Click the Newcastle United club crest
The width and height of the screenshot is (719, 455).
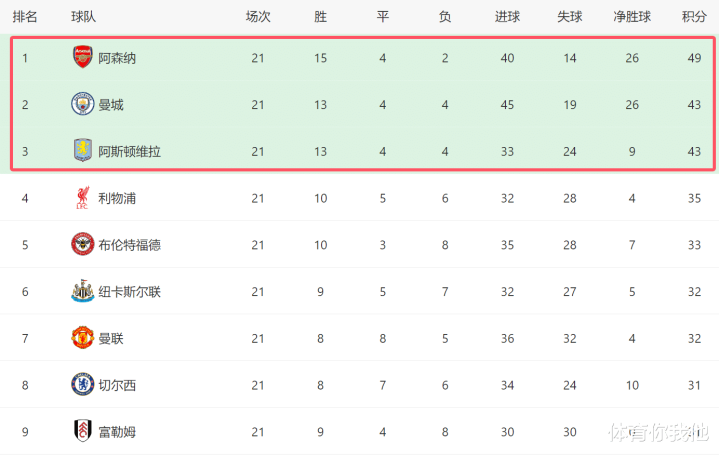pyautogui.click(x=82, y=291)
